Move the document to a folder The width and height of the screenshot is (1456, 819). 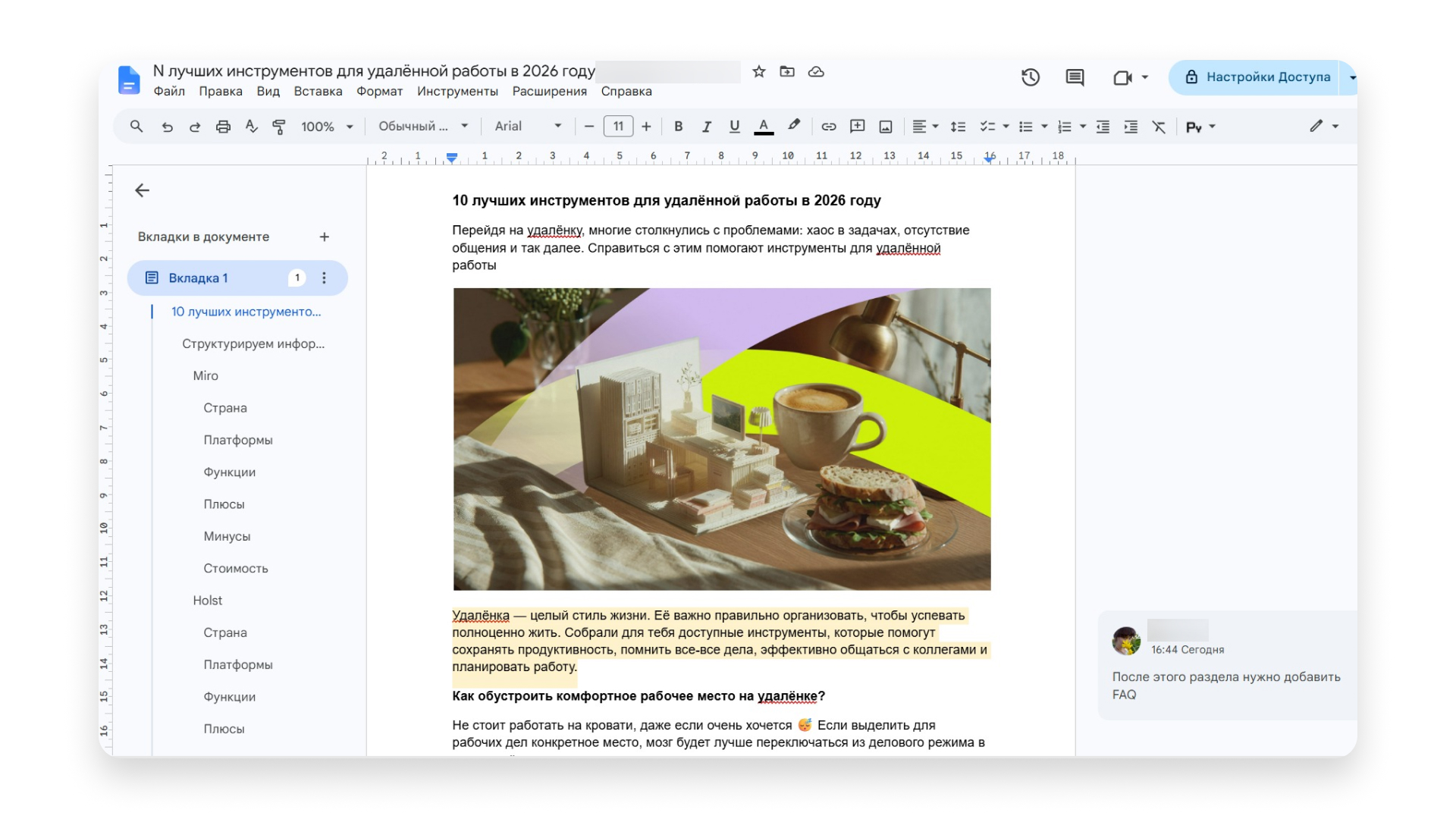(787, 71)
